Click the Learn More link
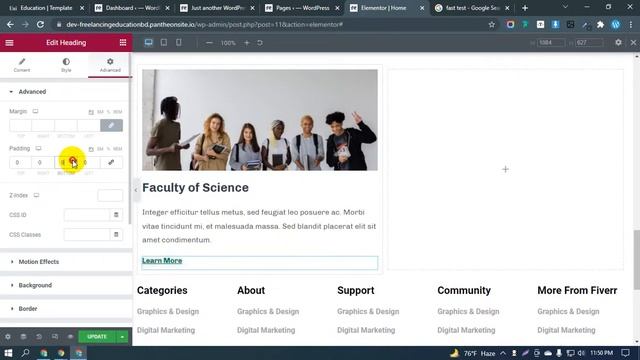640x360 pixels. tap(162, 261)
